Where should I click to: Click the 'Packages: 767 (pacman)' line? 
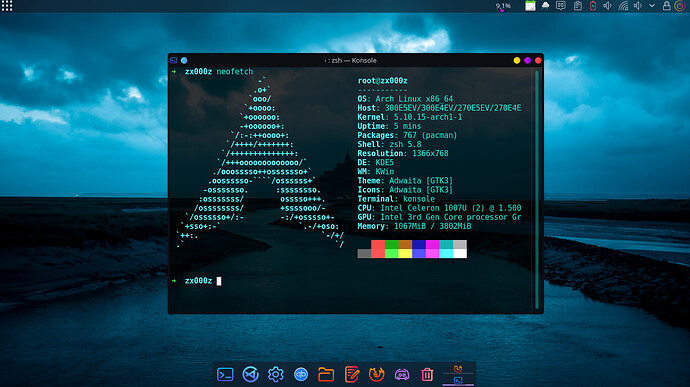[407, 135]
